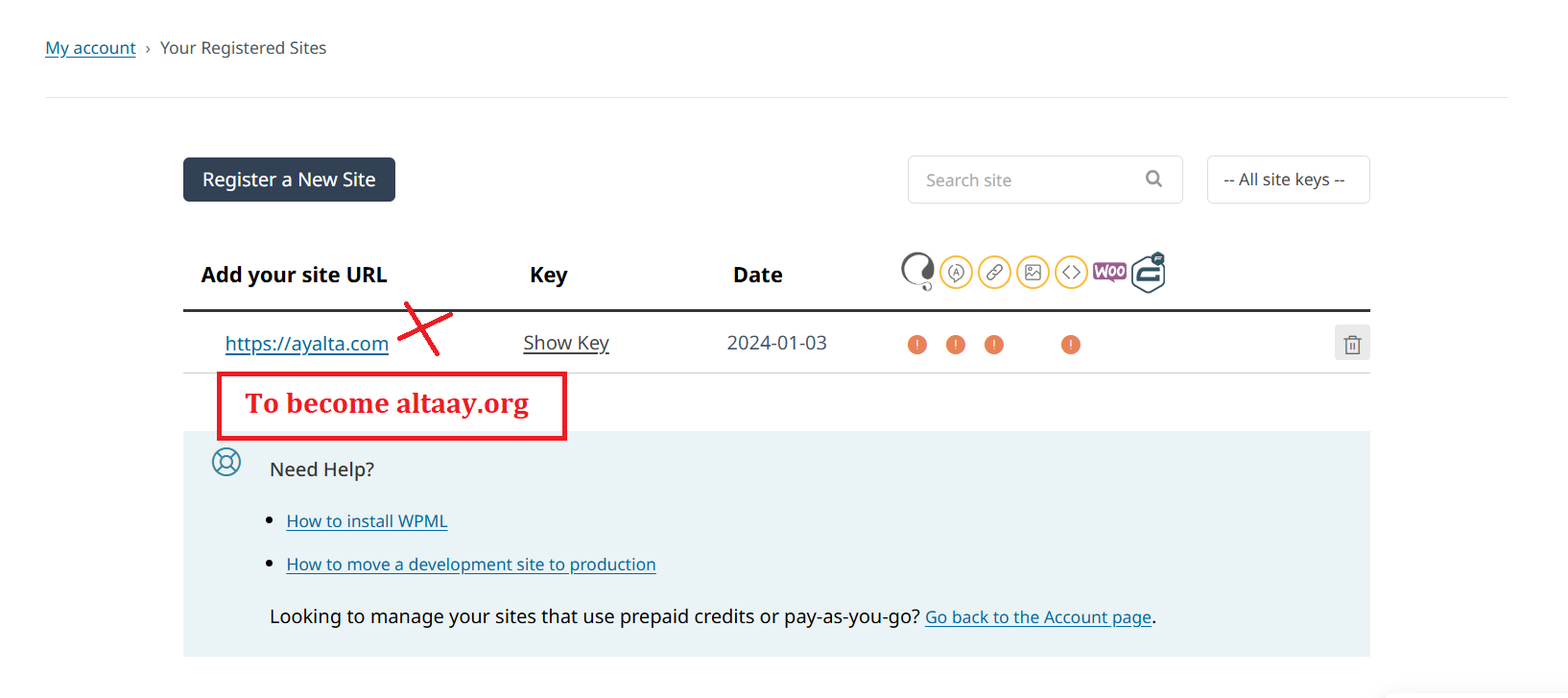Click the warning dot under the chain link icon

point(994,345)
